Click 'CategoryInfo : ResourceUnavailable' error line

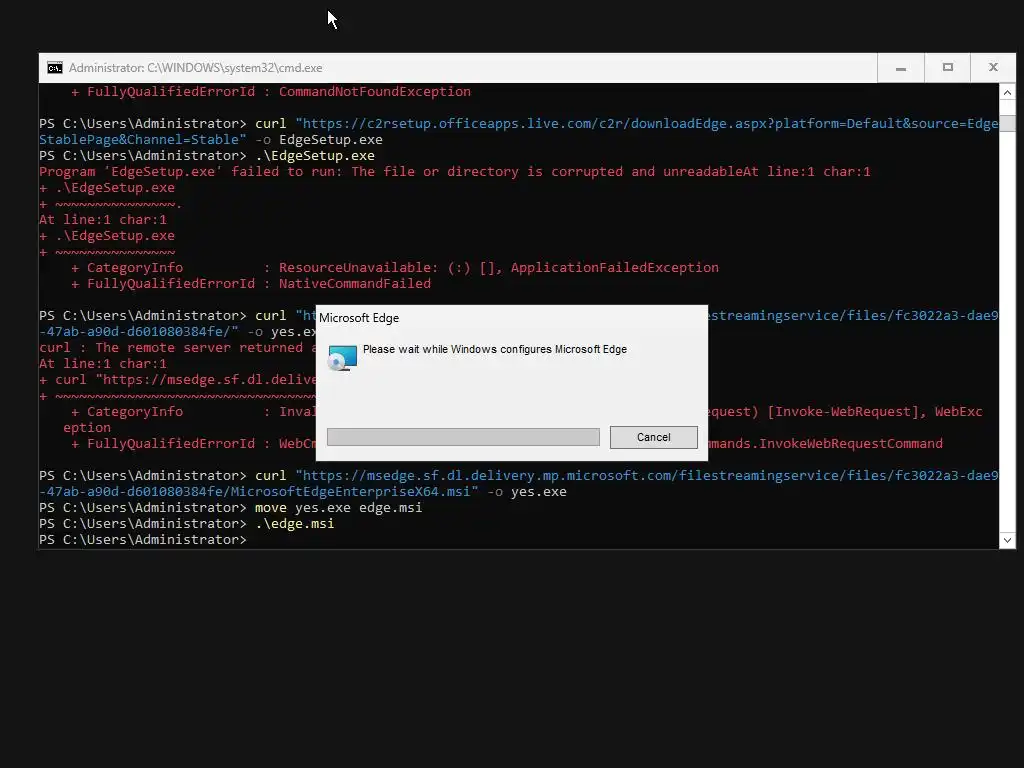pos(394,268)
